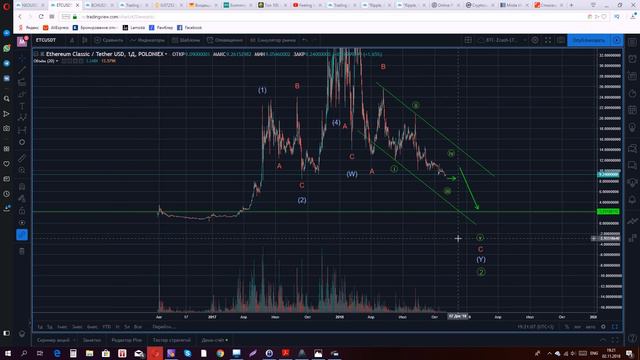Expand the Ethereum Classic symbol legend dropdown
The width and height of the screenshot is (640, 360).
tap(166, 54)
